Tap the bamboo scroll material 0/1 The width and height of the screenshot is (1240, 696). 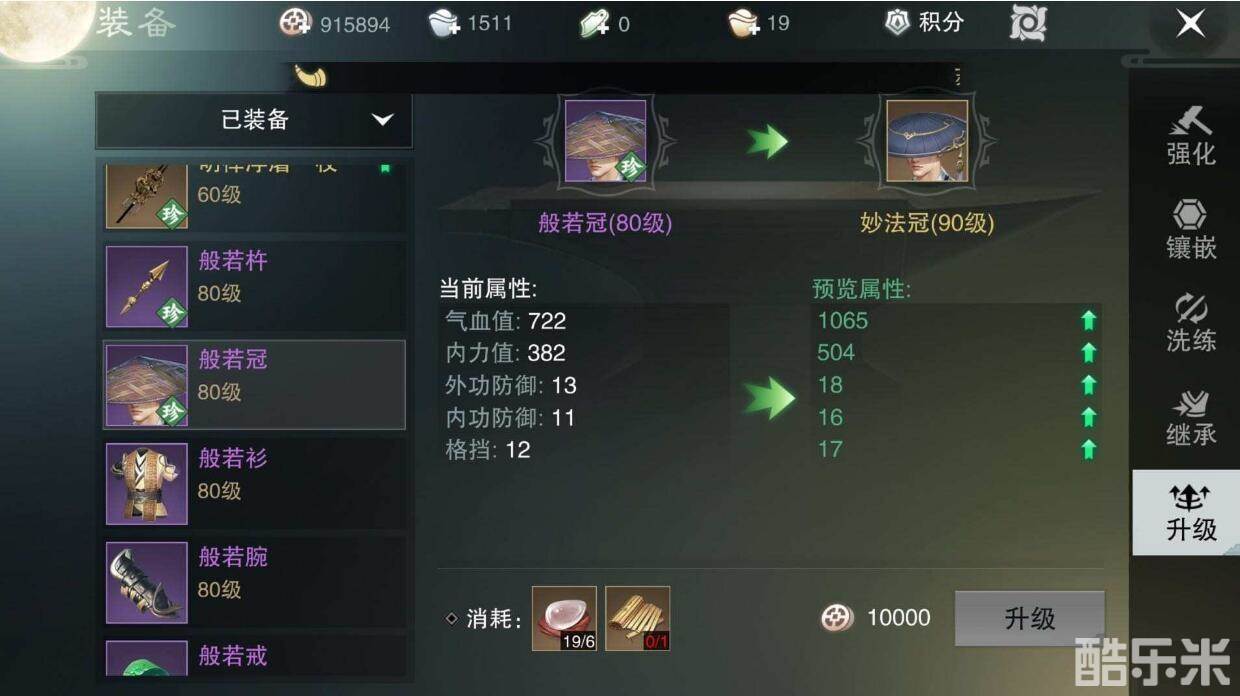click(x=637, y=618)
